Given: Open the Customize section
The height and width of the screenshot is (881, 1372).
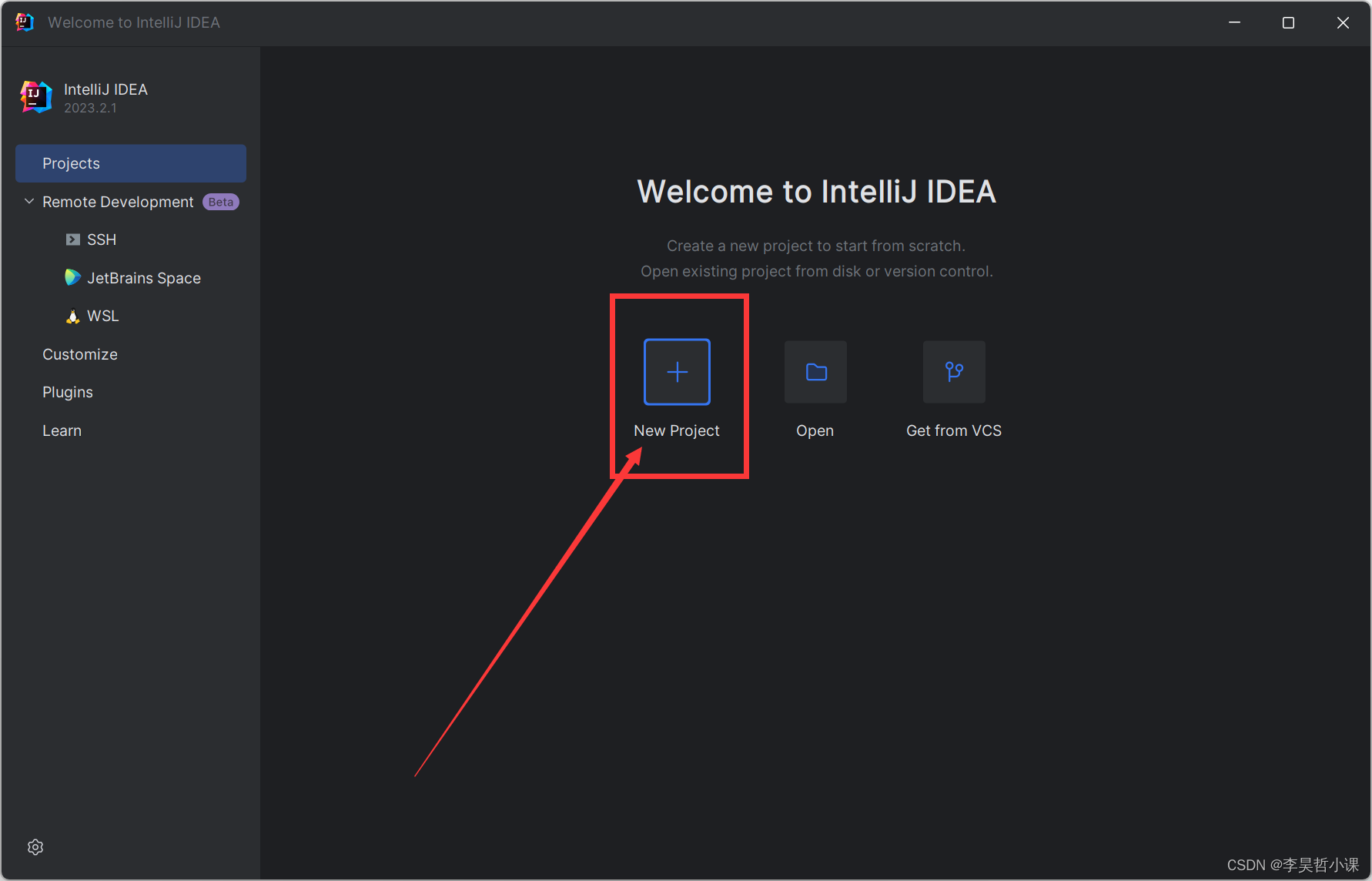Looking at the screenshot, I should (80, 354).
